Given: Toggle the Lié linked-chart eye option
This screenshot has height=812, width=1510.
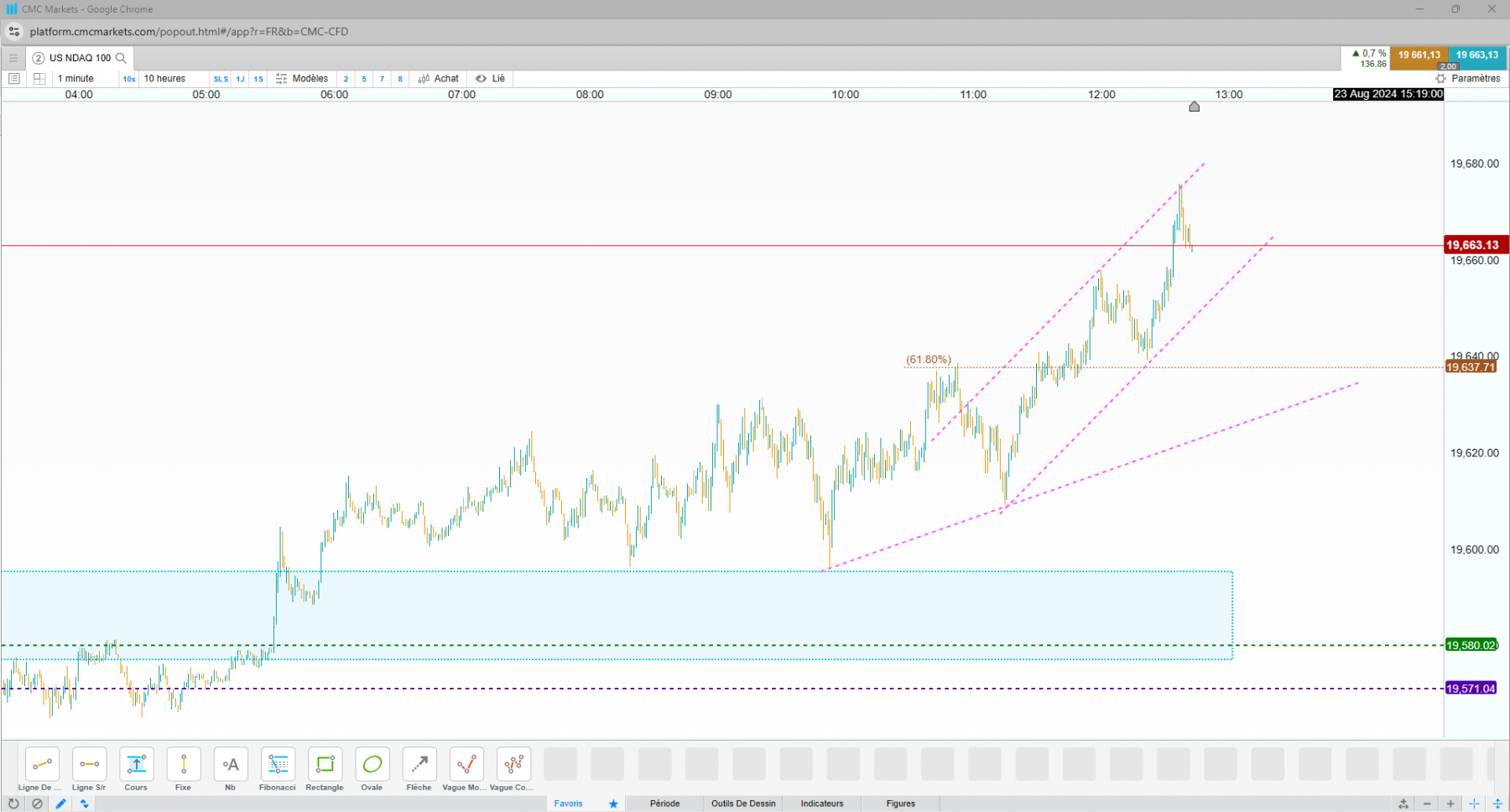Looking at the screenshot, I should pyautogui.click(x=491, y=79).
